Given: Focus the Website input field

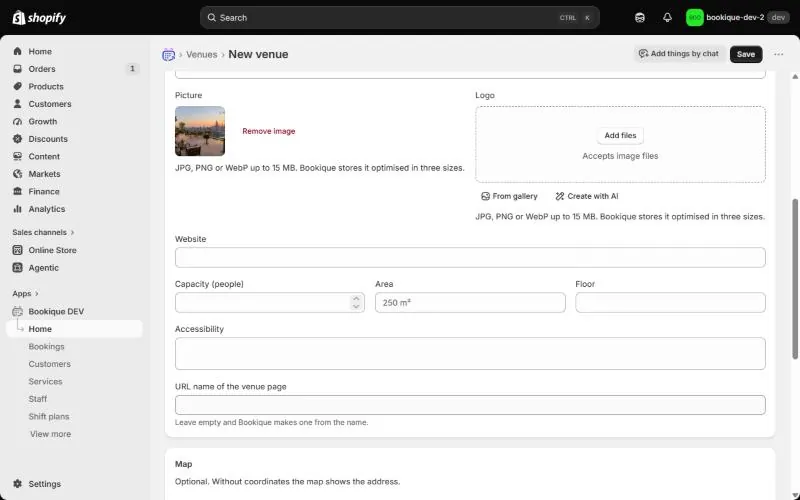Looking at the screenshot, I should pyautogui.click(x=470, y=258).
